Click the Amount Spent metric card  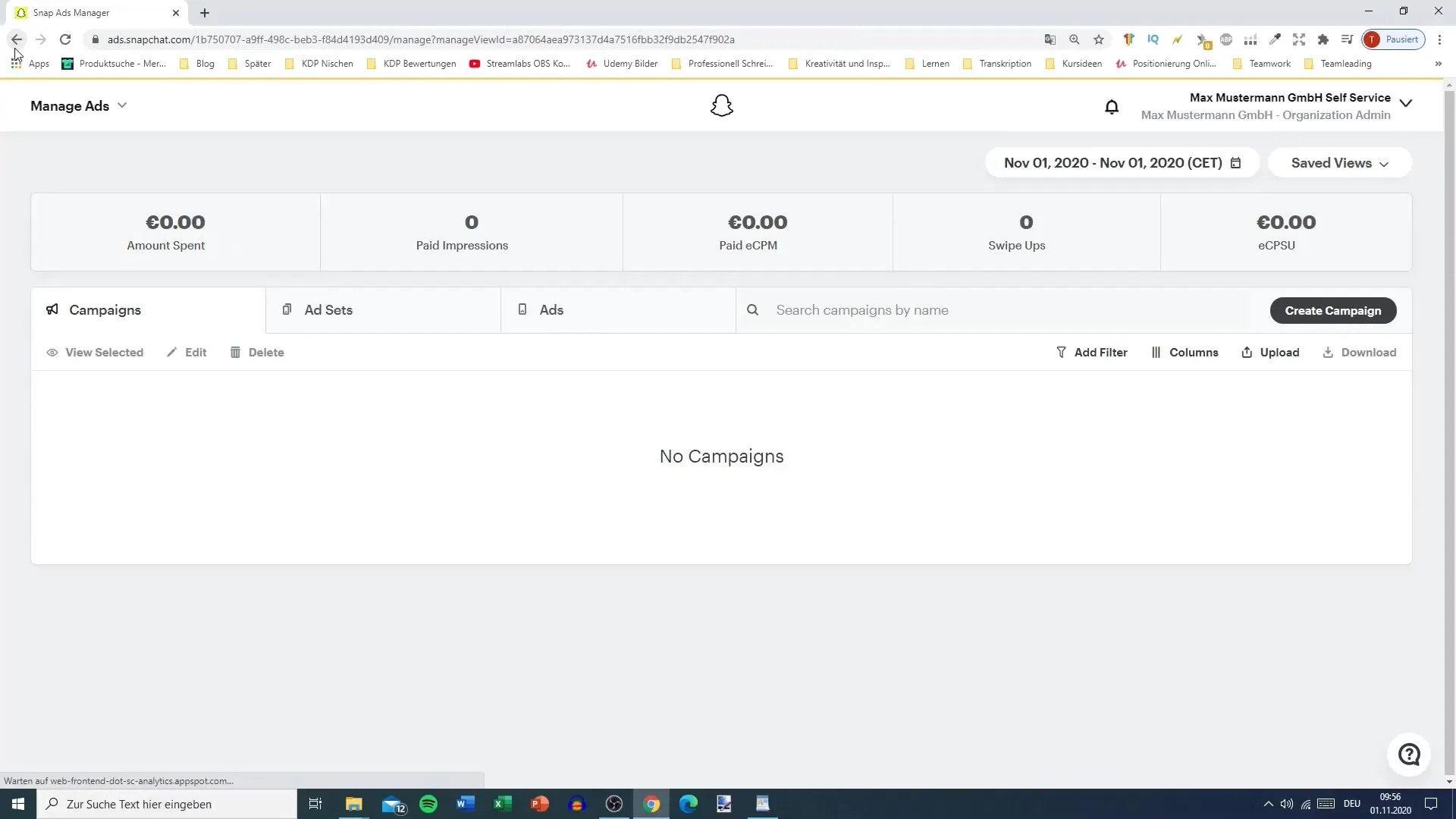175,232
